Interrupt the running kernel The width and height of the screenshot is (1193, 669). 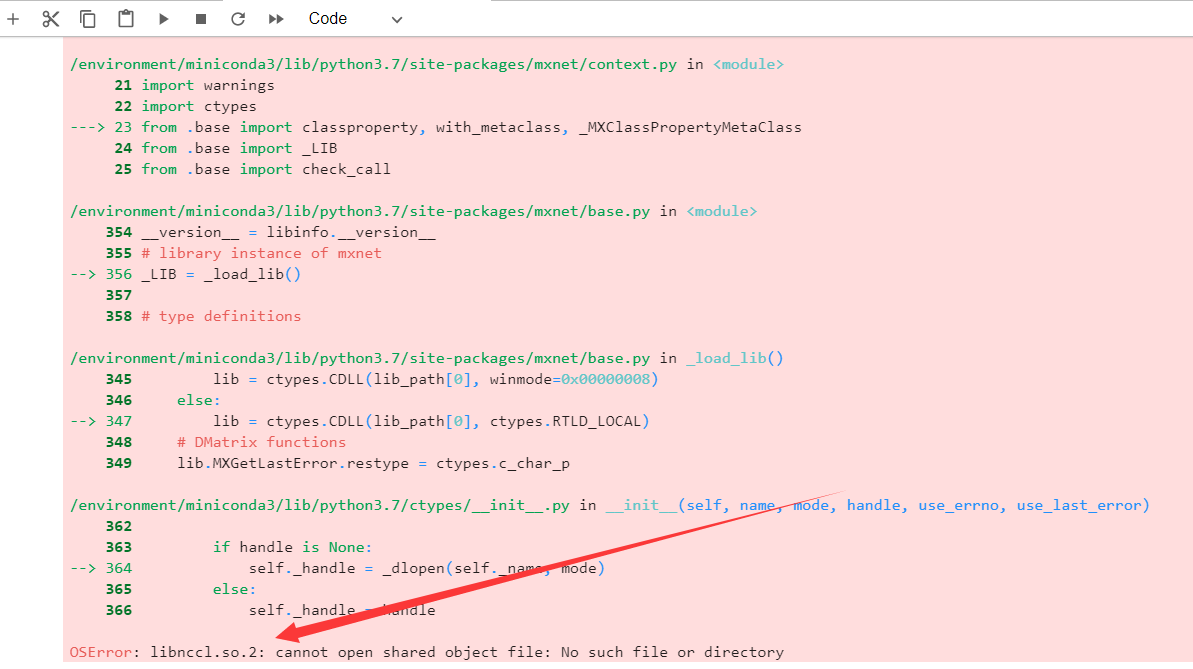(x=200, y=18)
